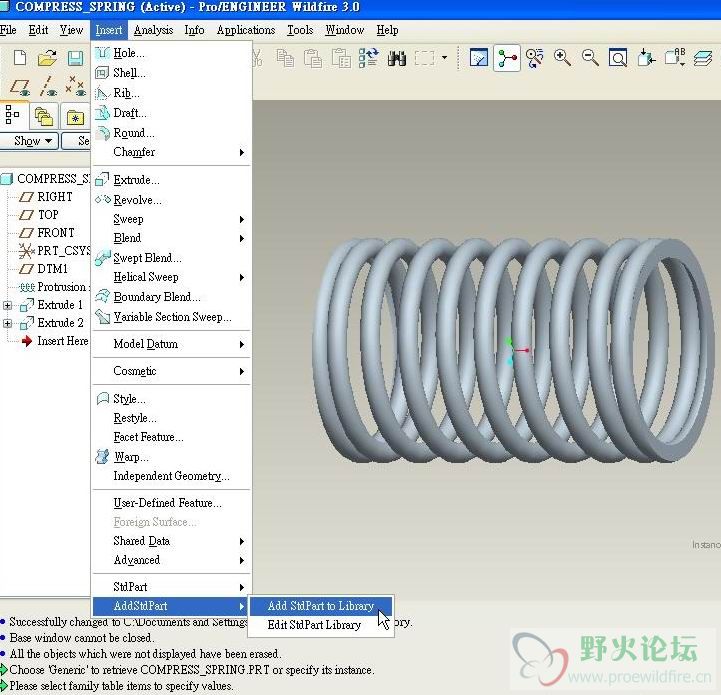Expand the Extrude 1 tree node

click(x=7, y=305)
